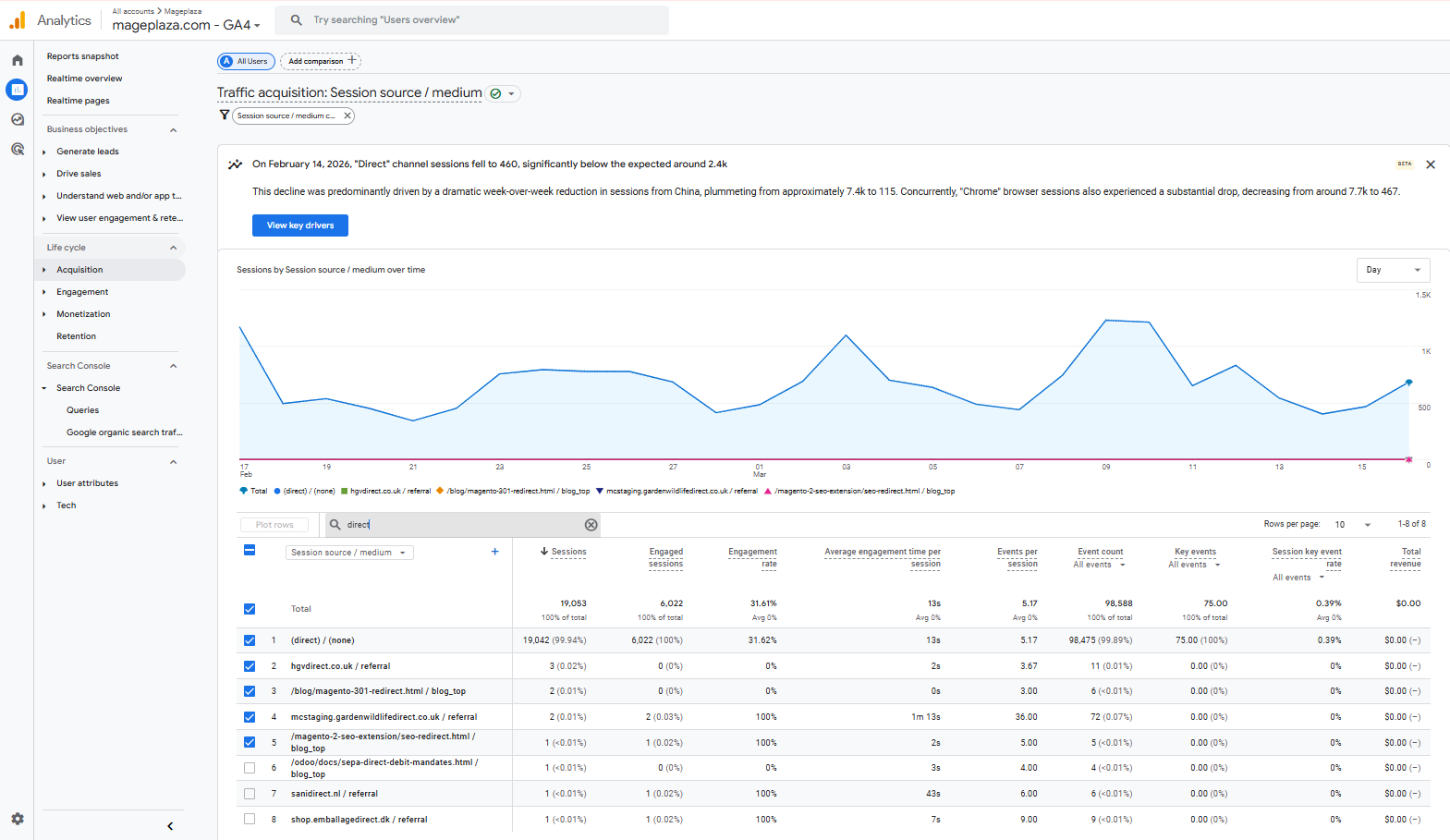Open Realtime overview report
The width and height of the screenshot is (1450, 840).
click(x=84, y=79)
